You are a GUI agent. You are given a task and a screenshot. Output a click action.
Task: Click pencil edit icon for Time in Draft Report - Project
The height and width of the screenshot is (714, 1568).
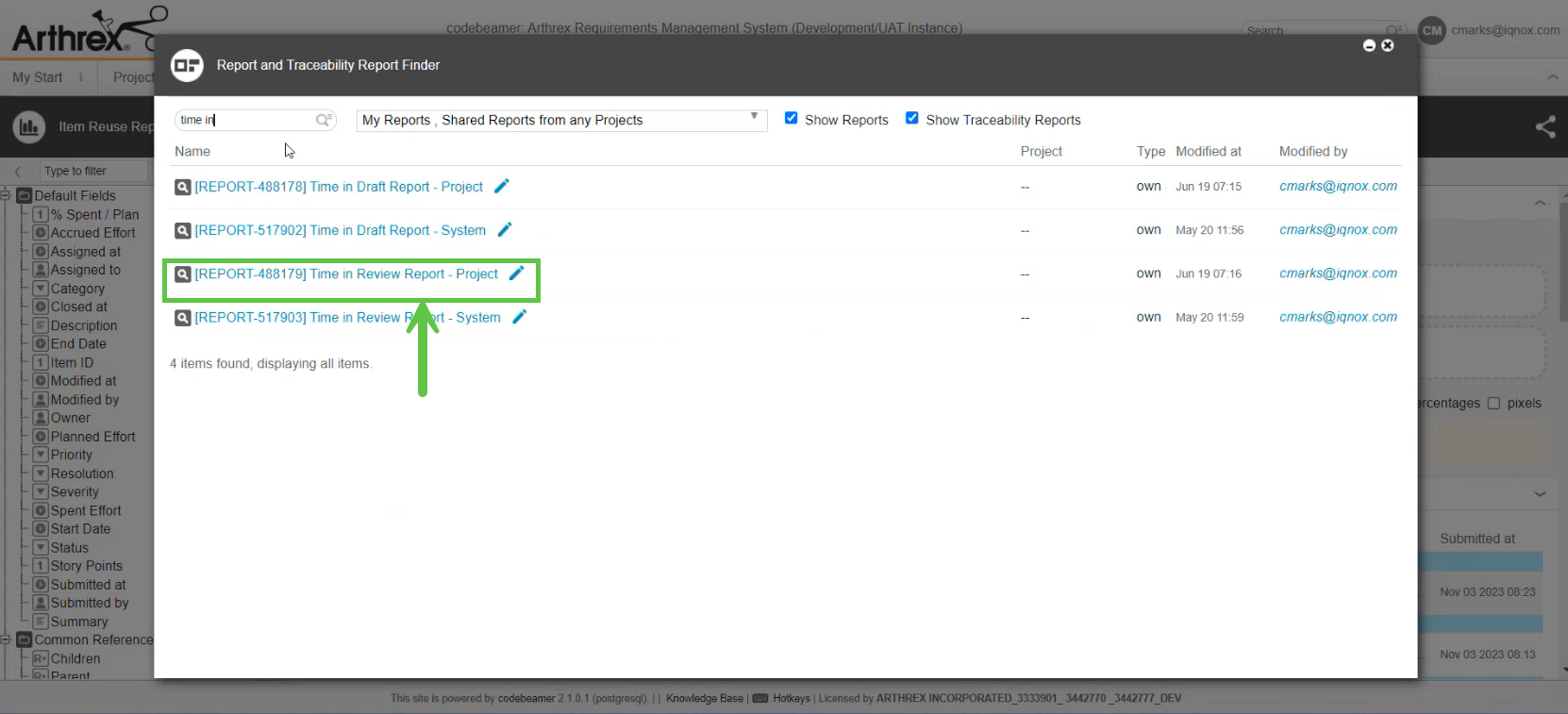click(502, 187)
